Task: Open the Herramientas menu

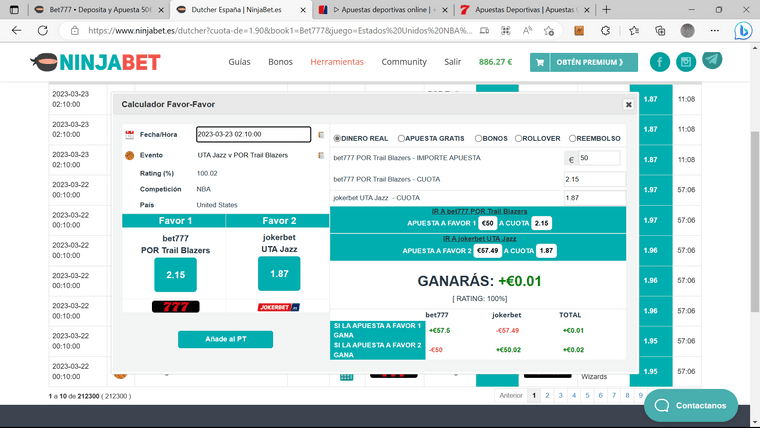Action: (337, 62)
